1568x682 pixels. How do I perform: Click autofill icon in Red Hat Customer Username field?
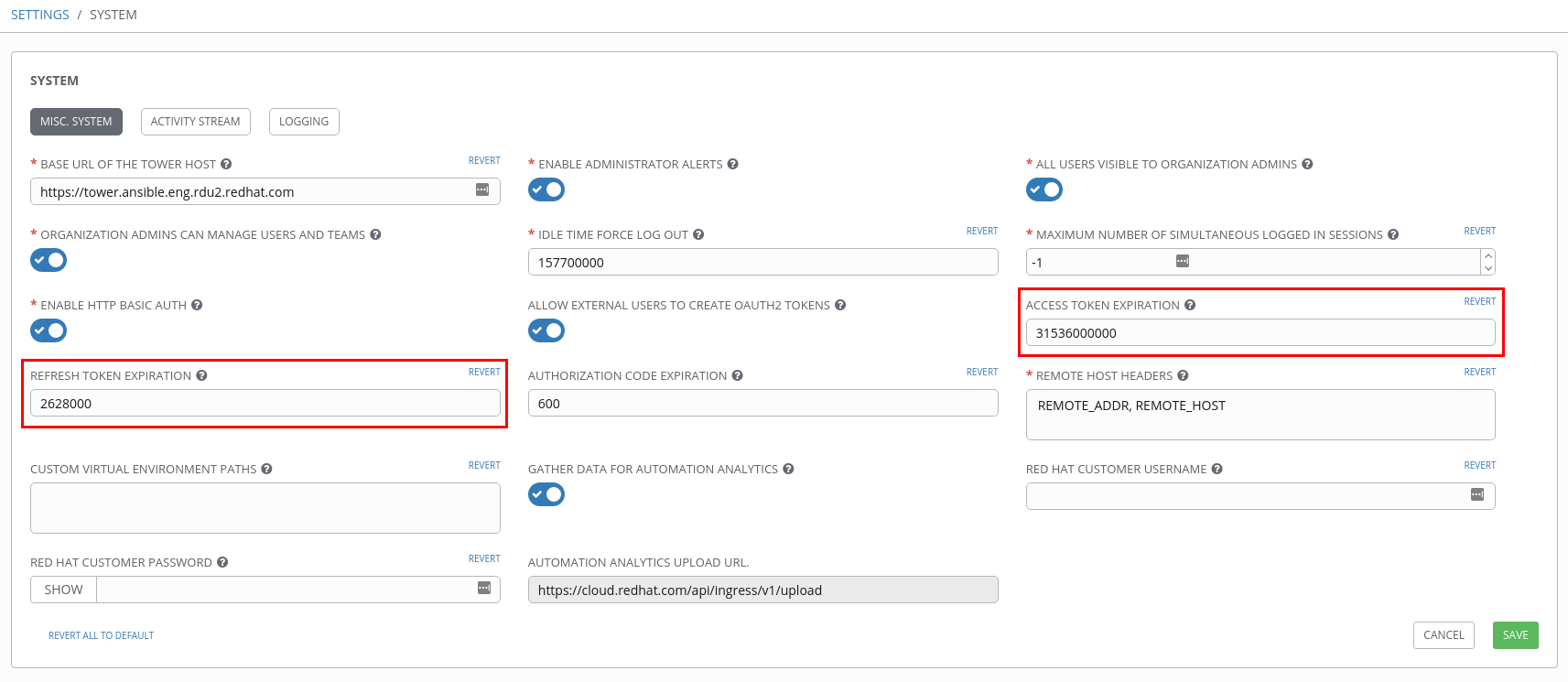click(1477, 495)
